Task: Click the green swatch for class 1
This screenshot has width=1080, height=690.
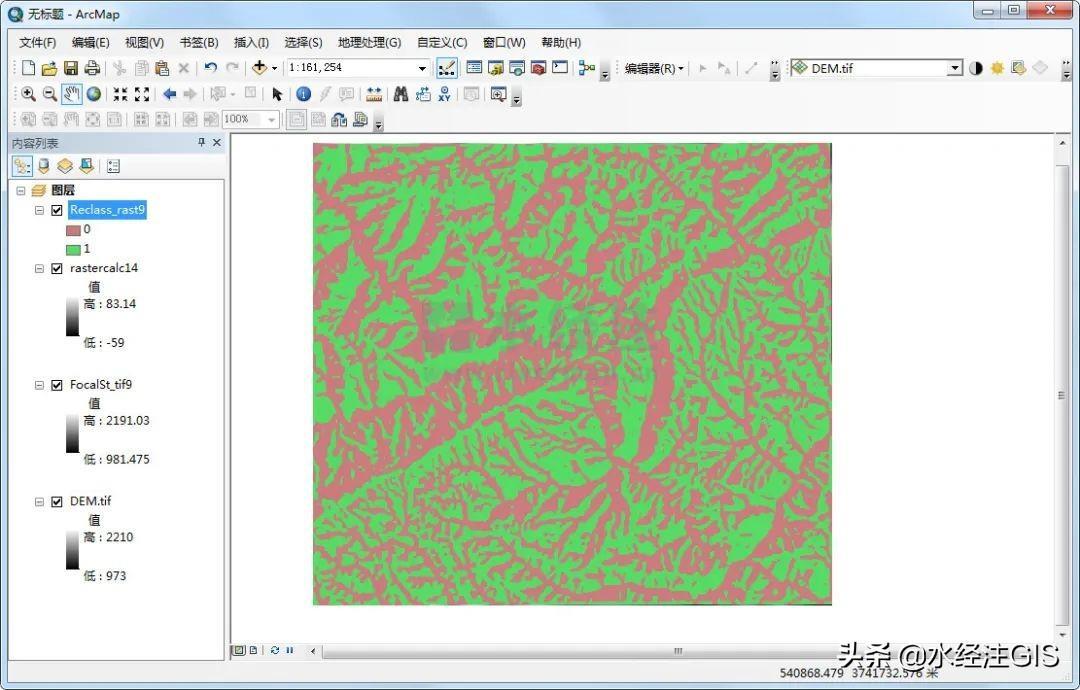Action: [73, 249]
